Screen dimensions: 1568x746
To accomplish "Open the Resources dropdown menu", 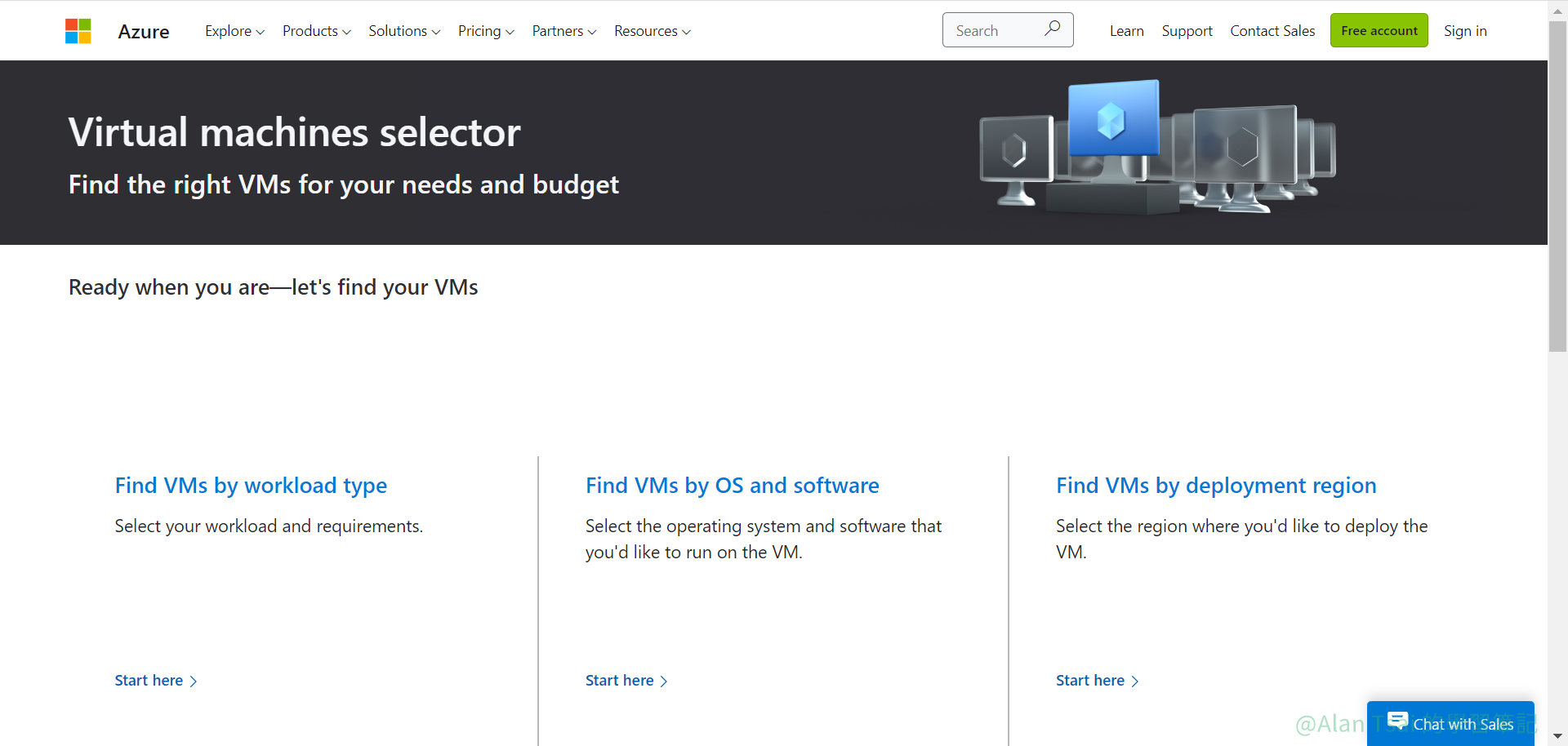I will point(652,31).
